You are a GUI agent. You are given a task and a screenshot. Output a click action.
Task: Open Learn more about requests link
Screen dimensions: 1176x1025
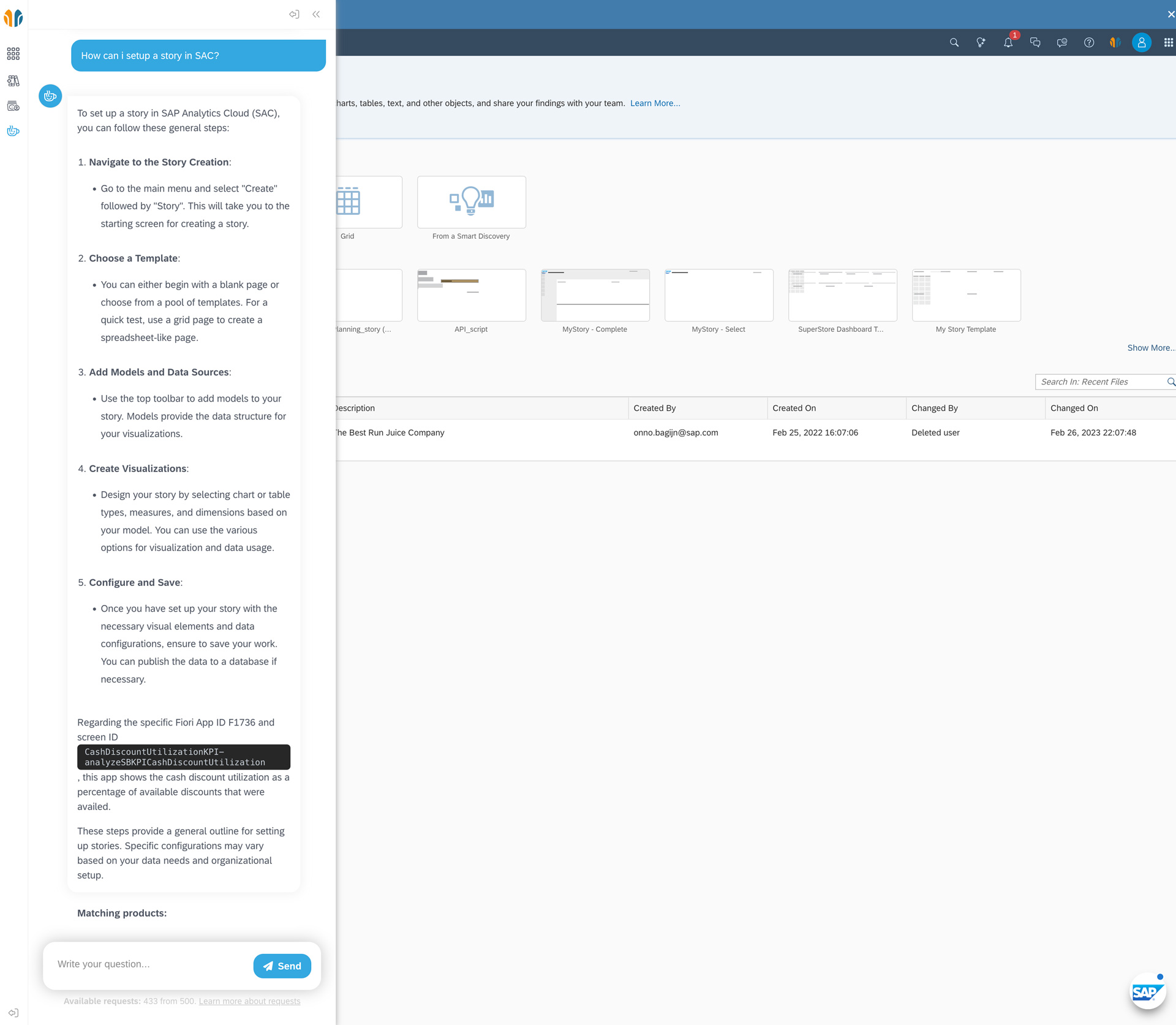click(x=249, y=1001)
